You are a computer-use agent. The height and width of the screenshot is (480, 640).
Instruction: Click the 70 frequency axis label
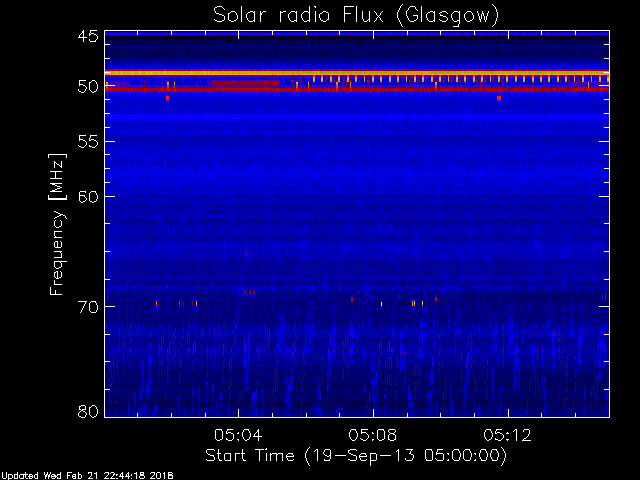[x=88, y=307]
